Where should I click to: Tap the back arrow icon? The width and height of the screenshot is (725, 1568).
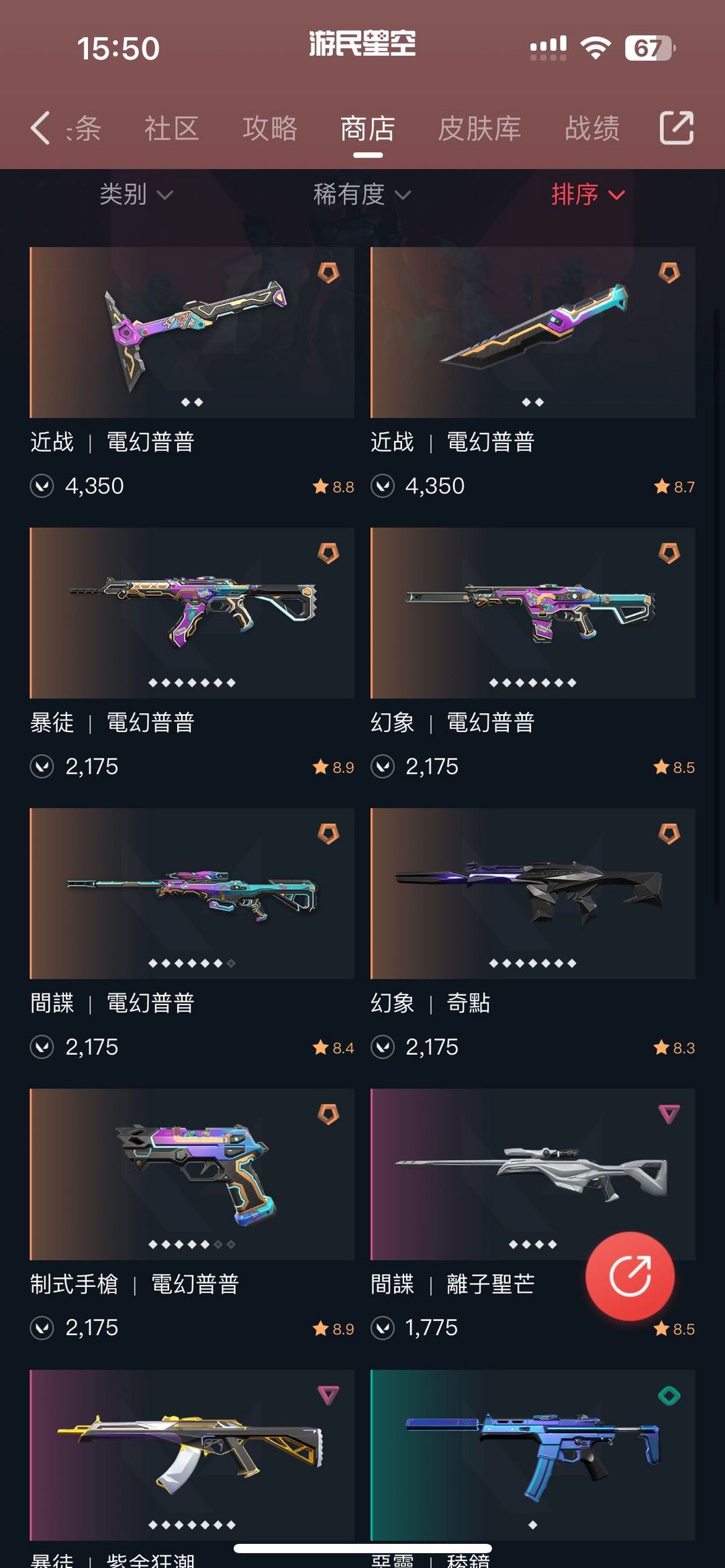point(40,127)
